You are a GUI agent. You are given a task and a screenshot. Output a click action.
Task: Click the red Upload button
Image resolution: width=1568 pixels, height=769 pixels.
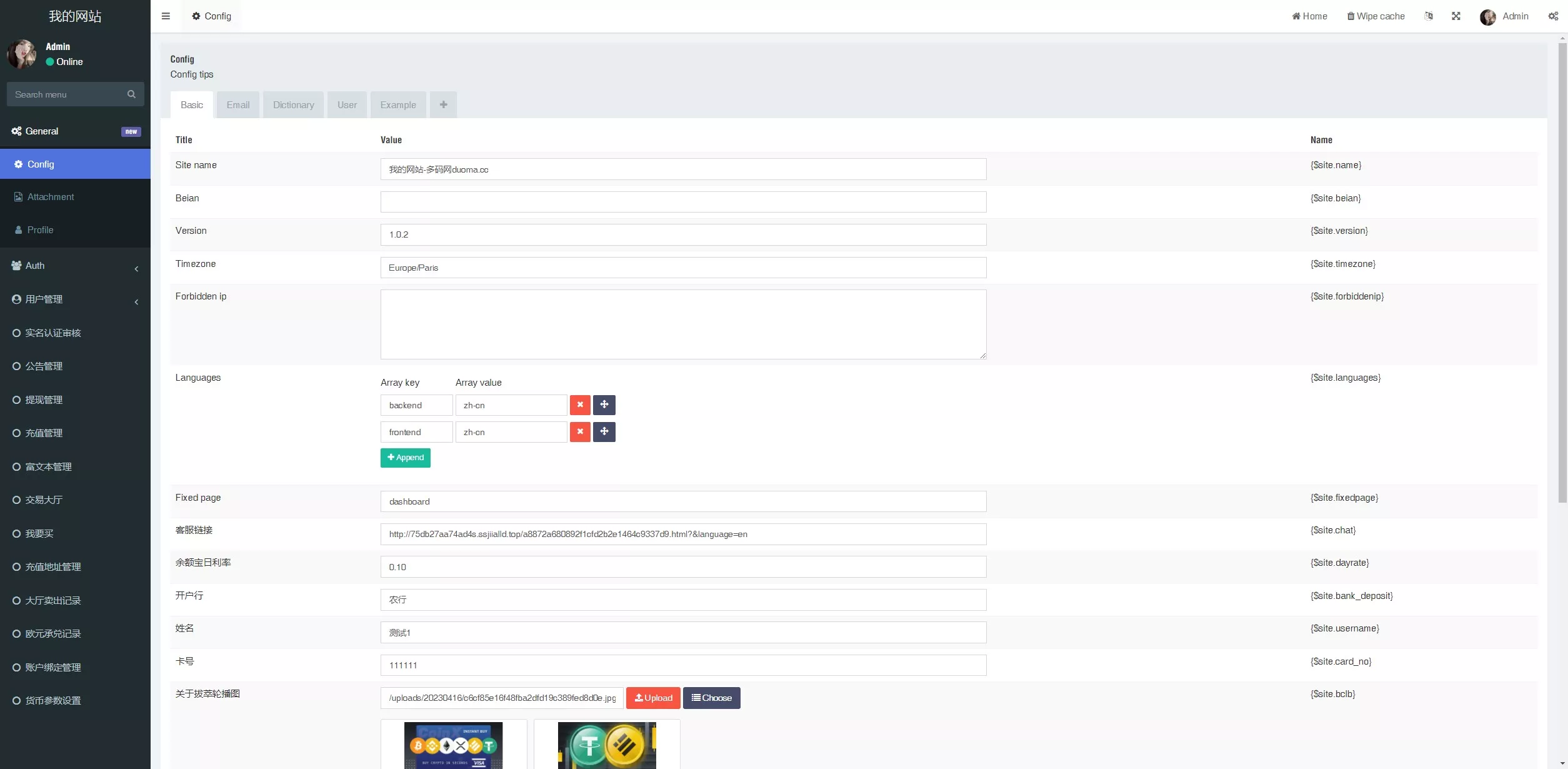point(653,698)
